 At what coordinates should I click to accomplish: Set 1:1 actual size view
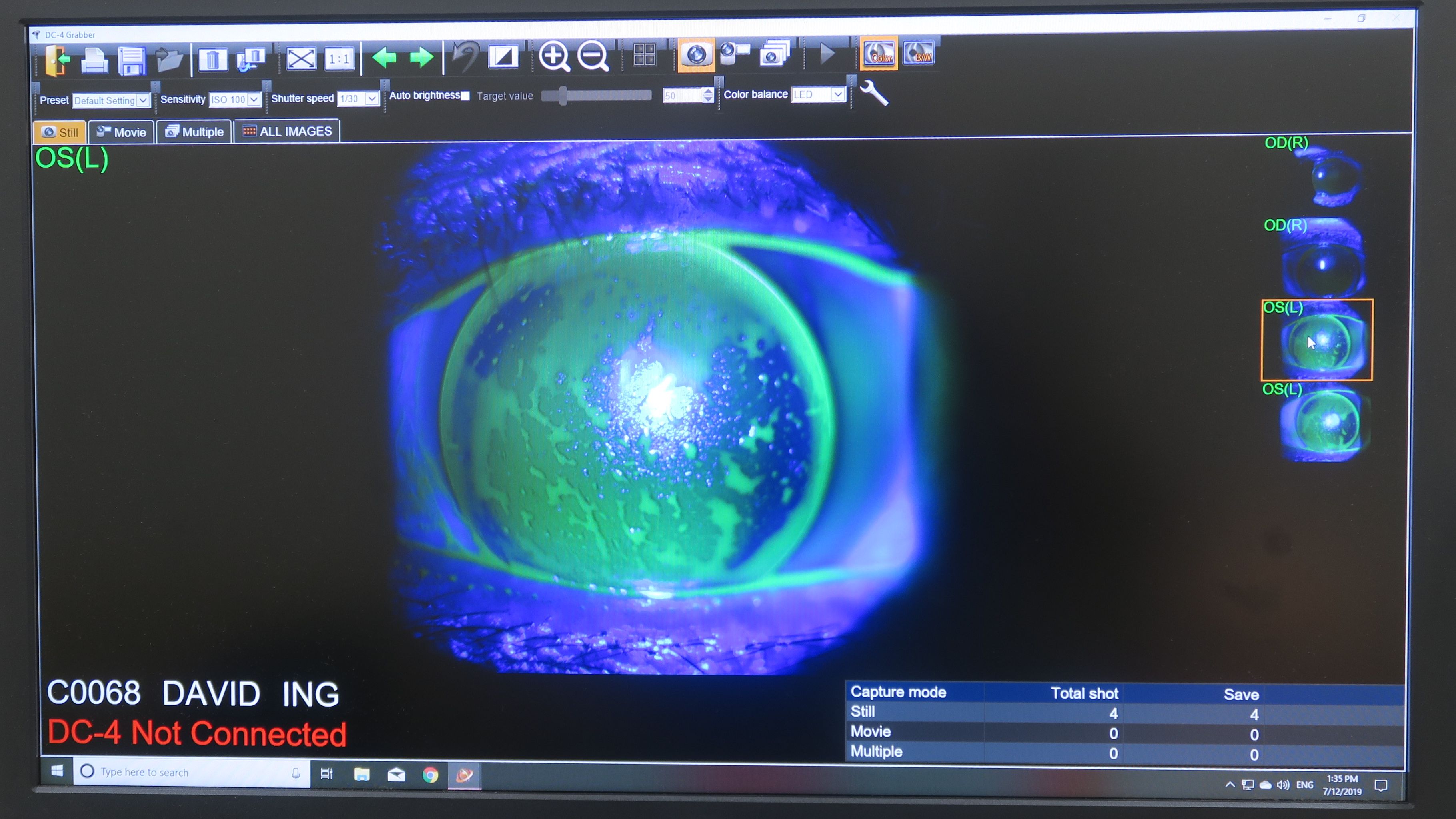pyautogui.click(x=339, y=58)
